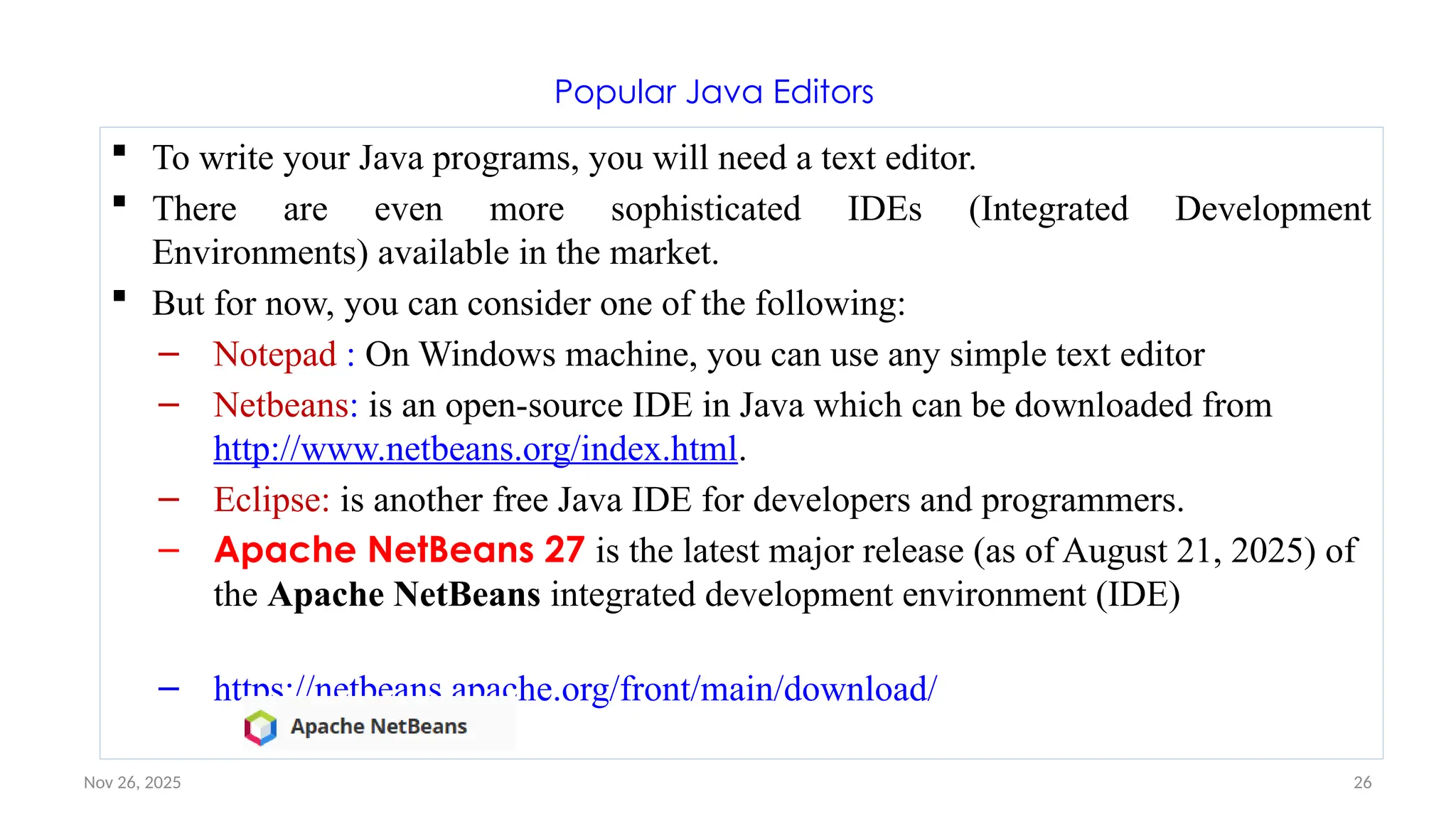Click the bold black 'Apache NetBeans' phrase
The image size is (1456, 819).
click(x=404, y=595)
